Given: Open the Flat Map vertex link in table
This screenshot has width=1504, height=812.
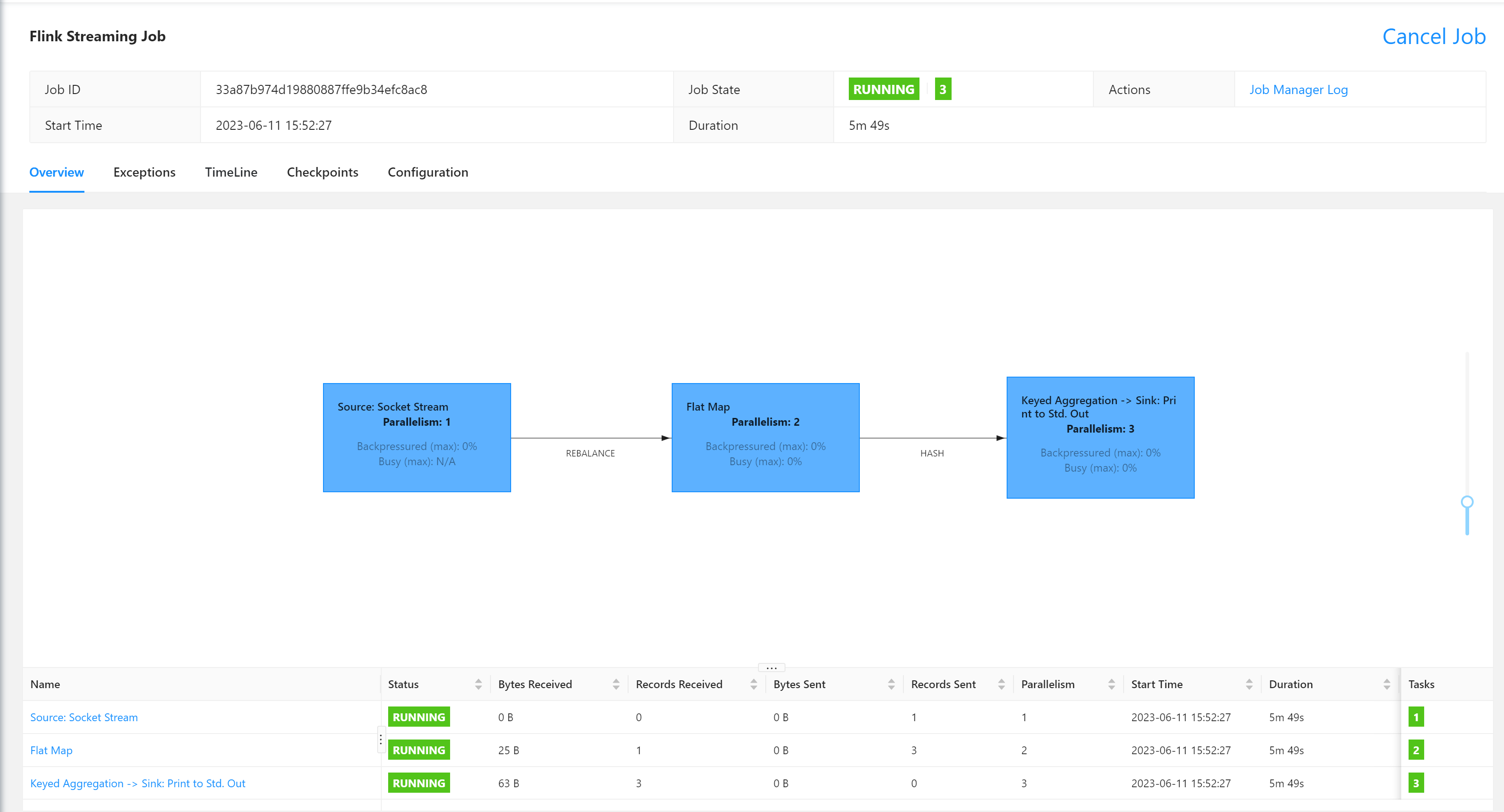Looking at the screenshot, I should [51, 750].
